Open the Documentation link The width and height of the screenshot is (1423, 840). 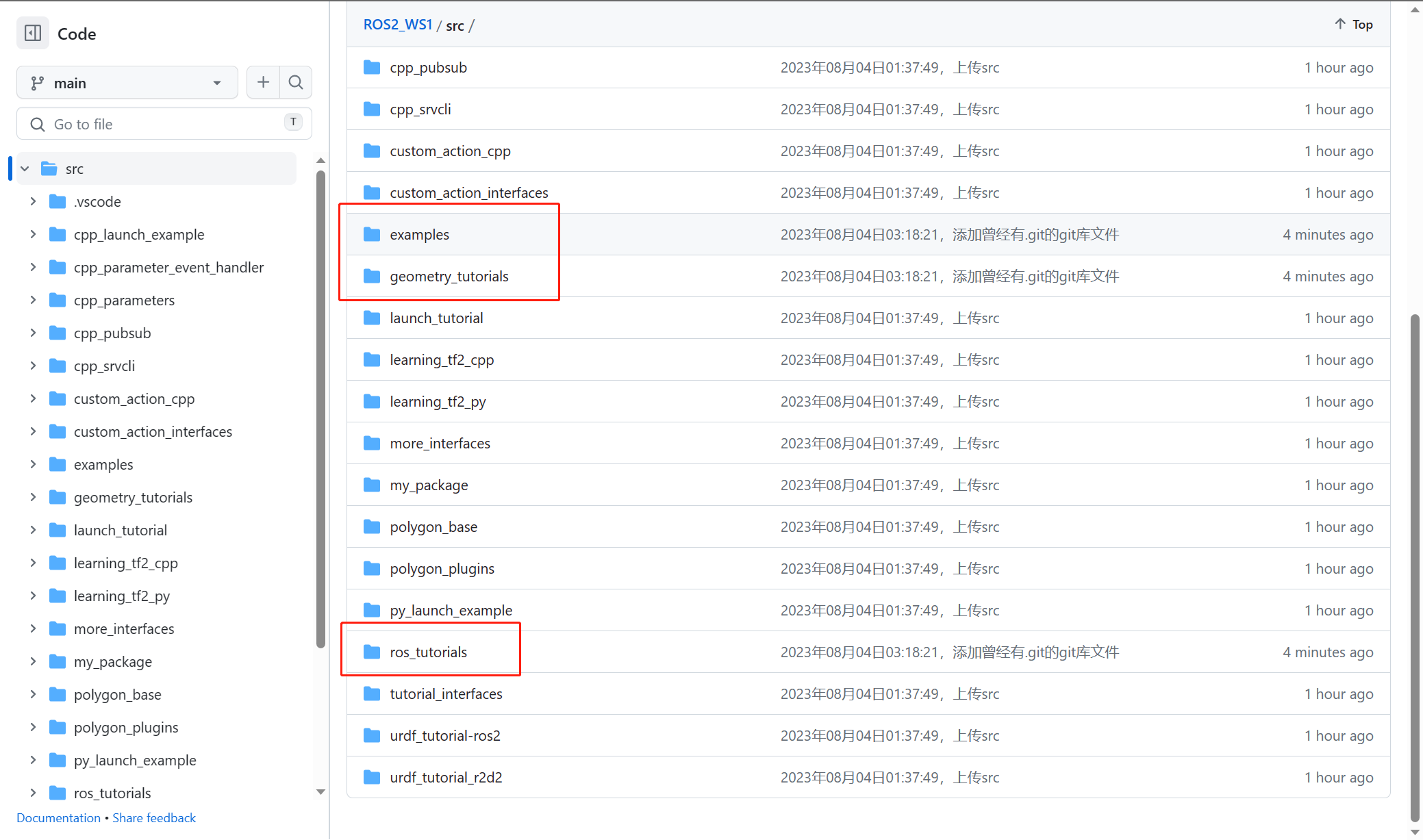click(58, 817)
